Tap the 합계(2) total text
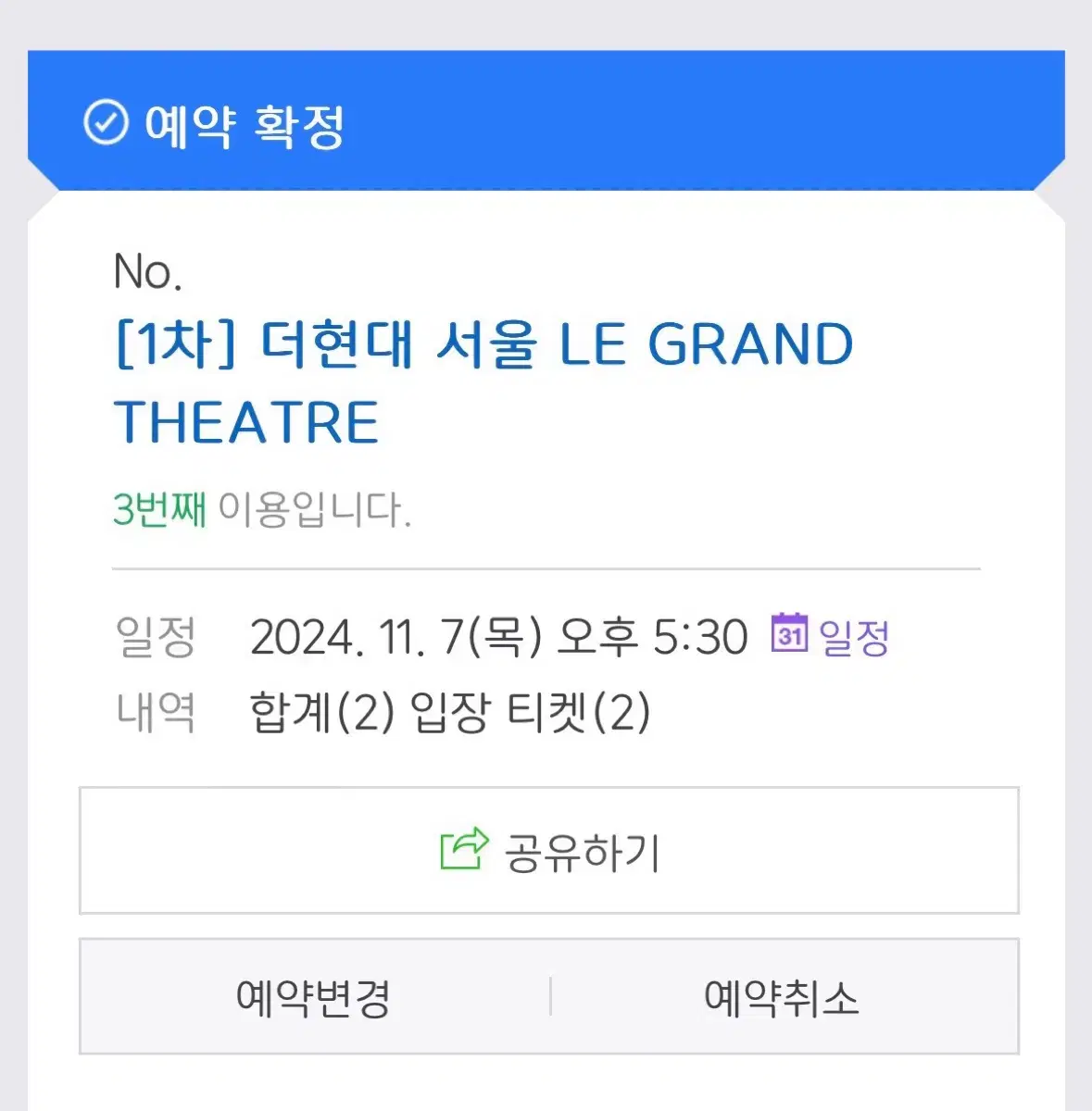The image size is (1092, 1111). point(323,713)
